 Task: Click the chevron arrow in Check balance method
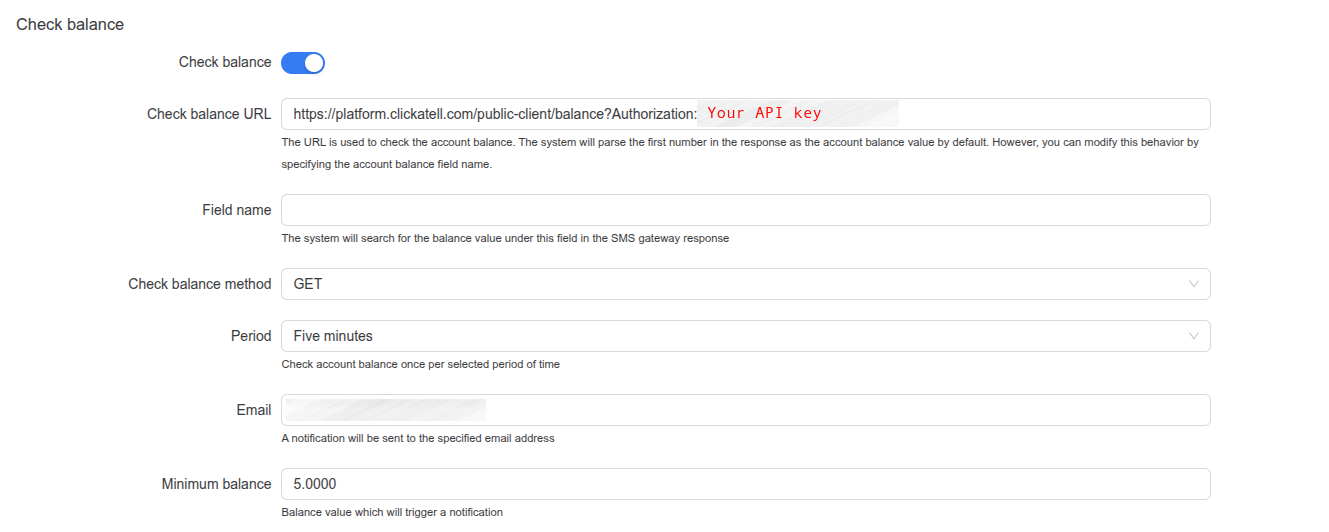coord(1193,284)
